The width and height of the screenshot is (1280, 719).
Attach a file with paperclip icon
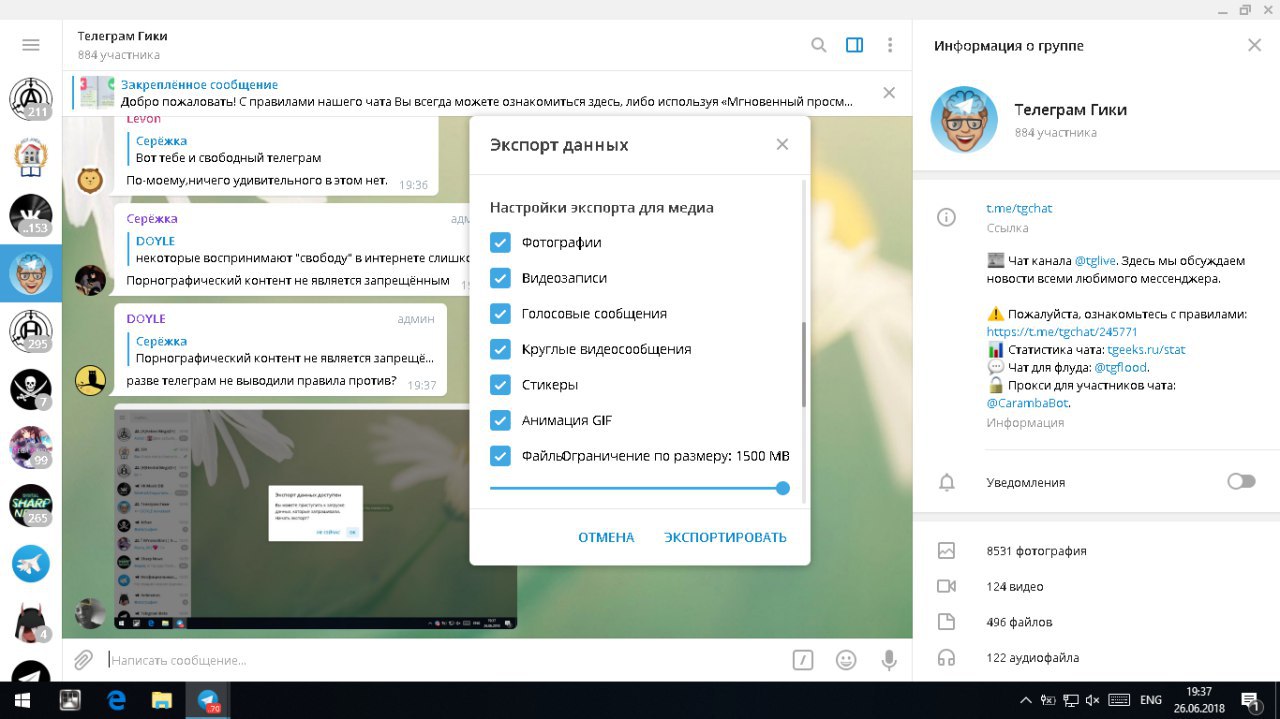tap(84, 660)
